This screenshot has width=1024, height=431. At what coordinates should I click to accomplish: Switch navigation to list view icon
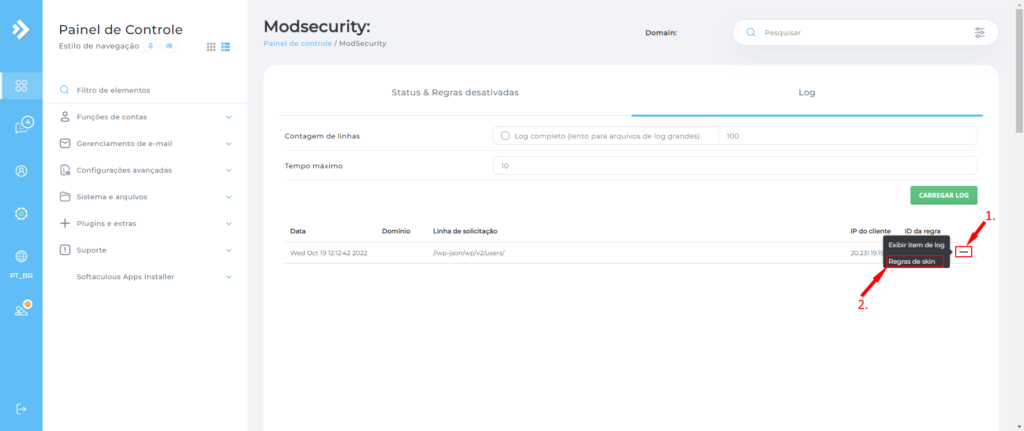coord(226,47)
